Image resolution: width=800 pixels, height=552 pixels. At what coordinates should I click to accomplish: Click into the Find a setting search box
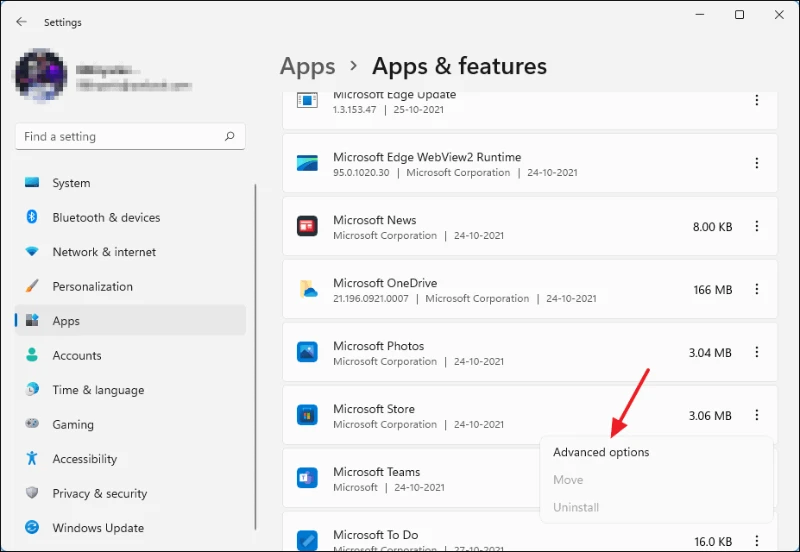tap(130, 136)
